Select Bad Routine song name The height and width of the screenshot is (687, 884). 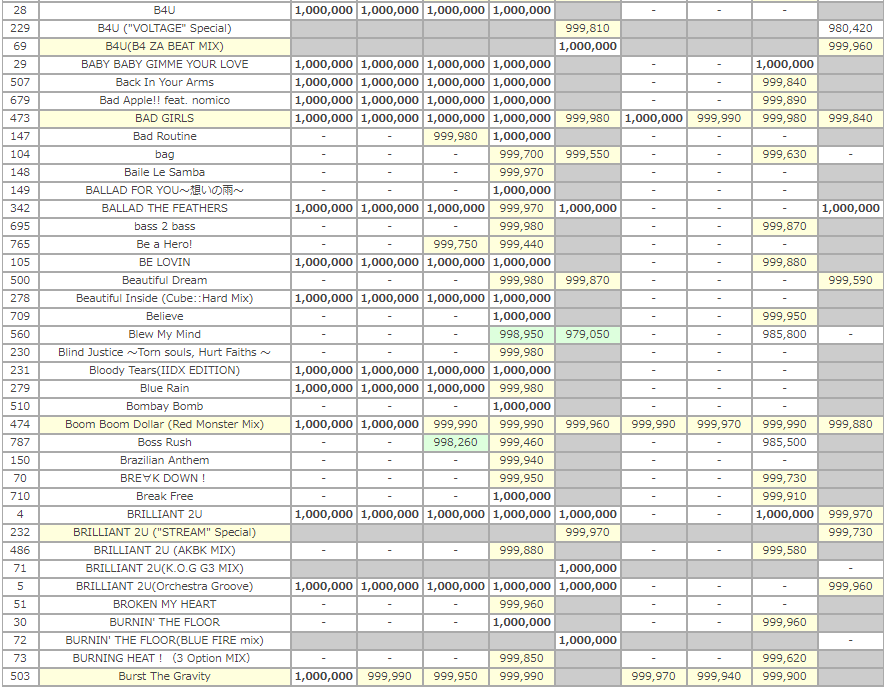[164, 136]
